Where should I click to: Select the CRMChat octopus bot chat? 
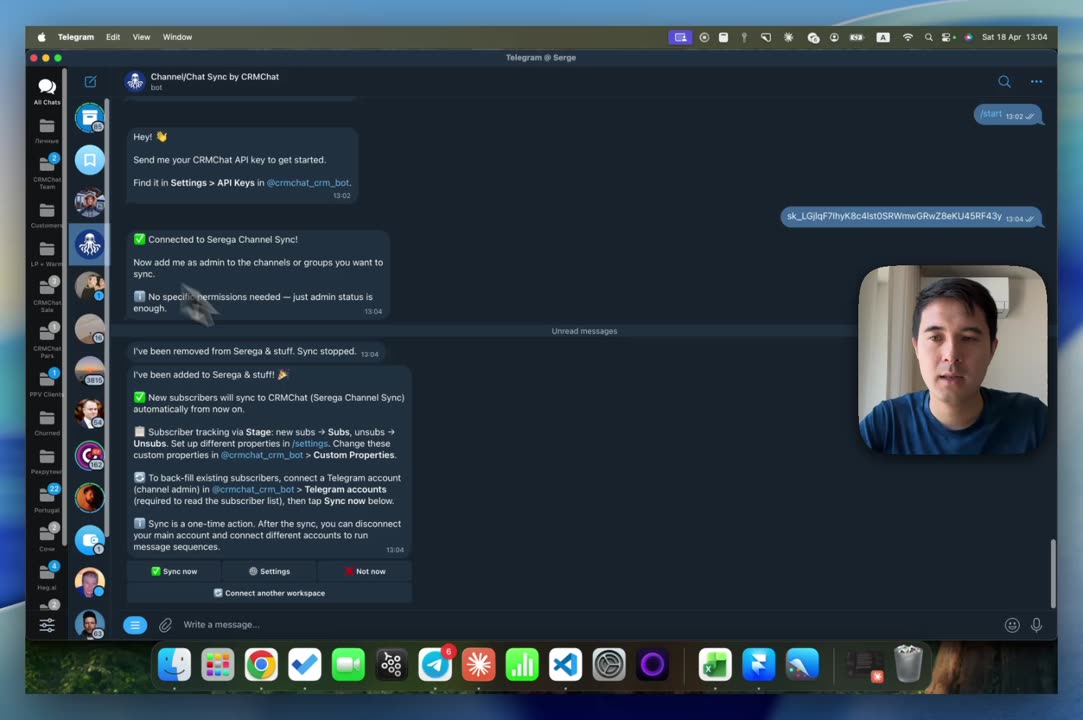[x=90, y=245]
